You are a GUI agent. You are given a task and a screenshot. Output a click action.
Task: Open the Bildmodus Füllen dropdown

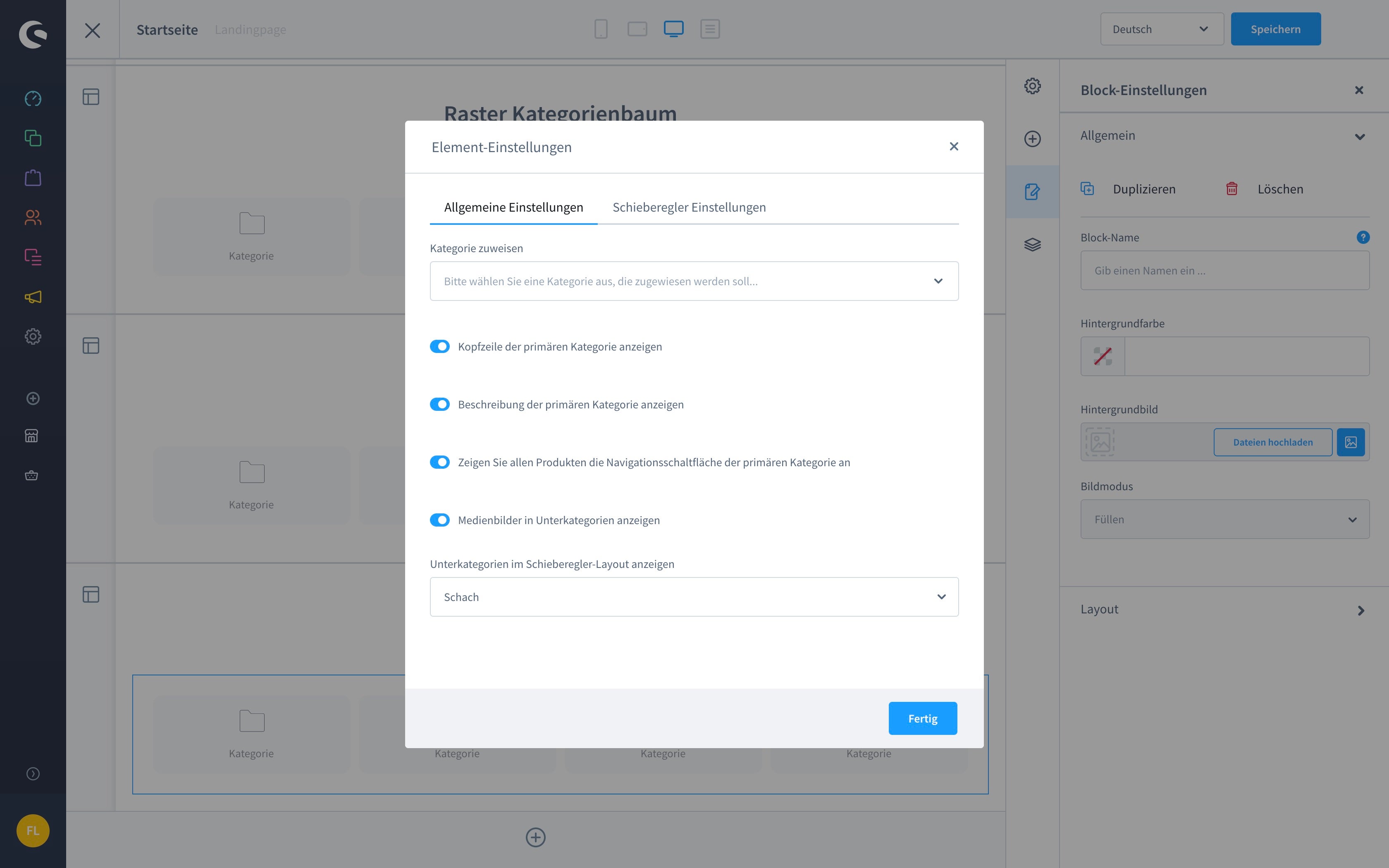pos(1225,520)
